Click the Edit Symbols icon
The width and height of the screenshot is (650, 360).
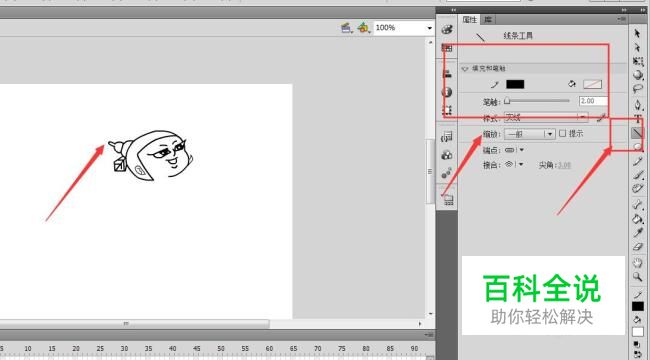[x=364, y=28]
